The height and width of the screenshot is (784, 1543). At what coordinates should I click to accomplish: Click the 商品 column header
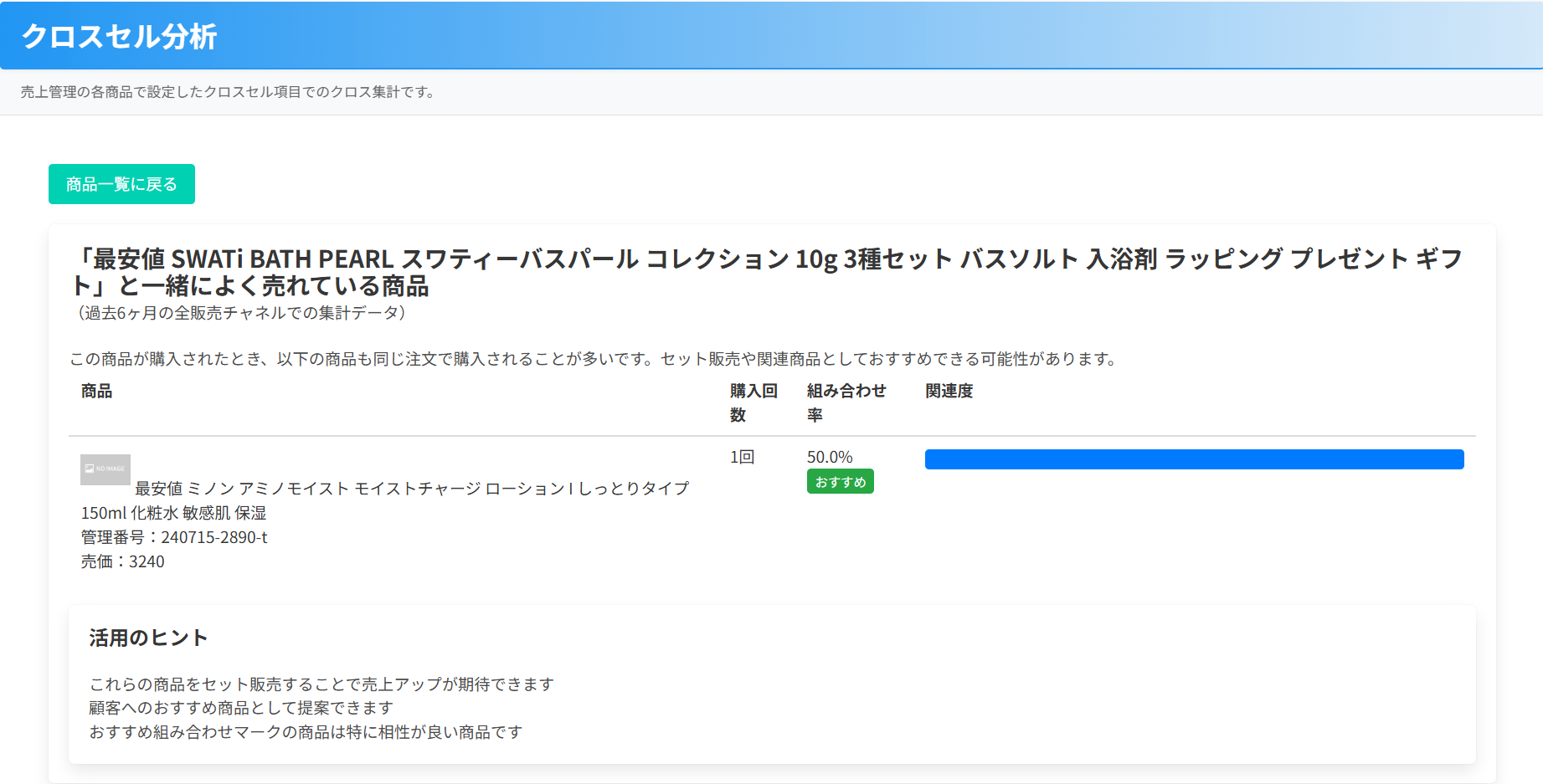tap(96, 391)
